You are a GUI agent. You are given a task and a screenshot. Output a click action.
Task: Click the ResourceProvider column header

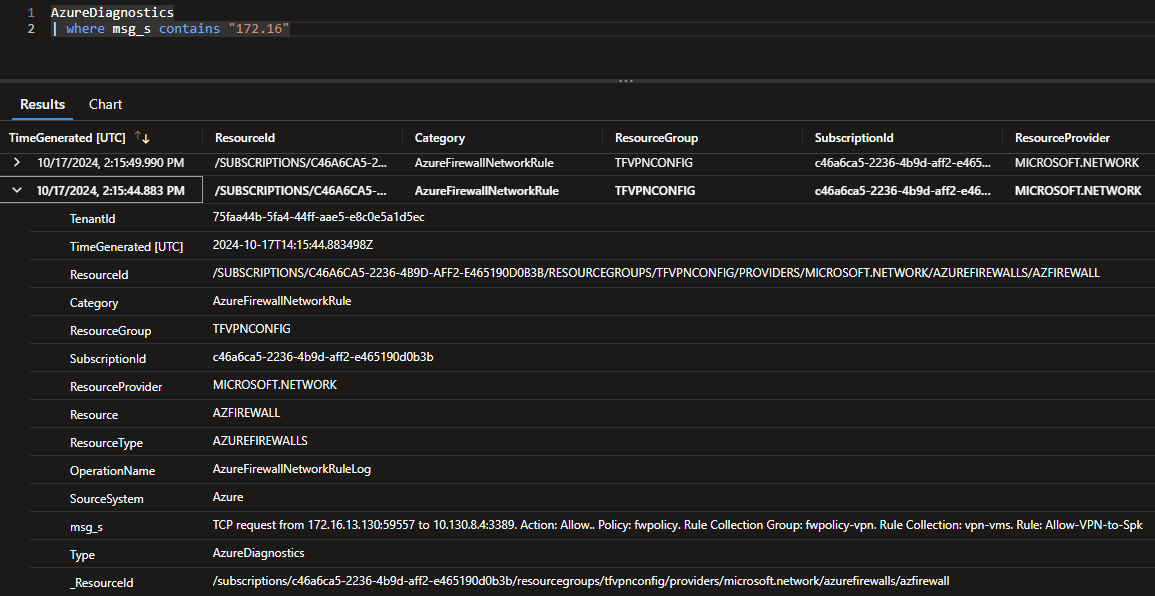[1063, 137]
